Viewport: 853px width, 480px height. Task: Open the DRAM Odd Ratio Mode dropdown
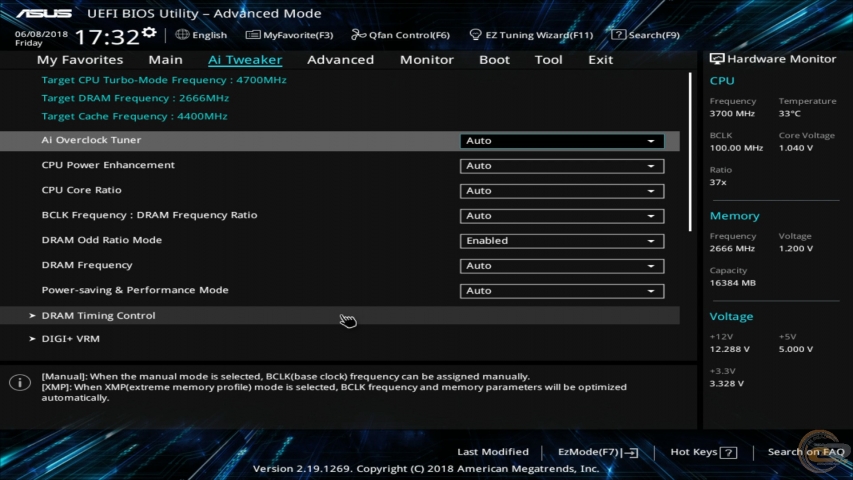click(562, 241)
